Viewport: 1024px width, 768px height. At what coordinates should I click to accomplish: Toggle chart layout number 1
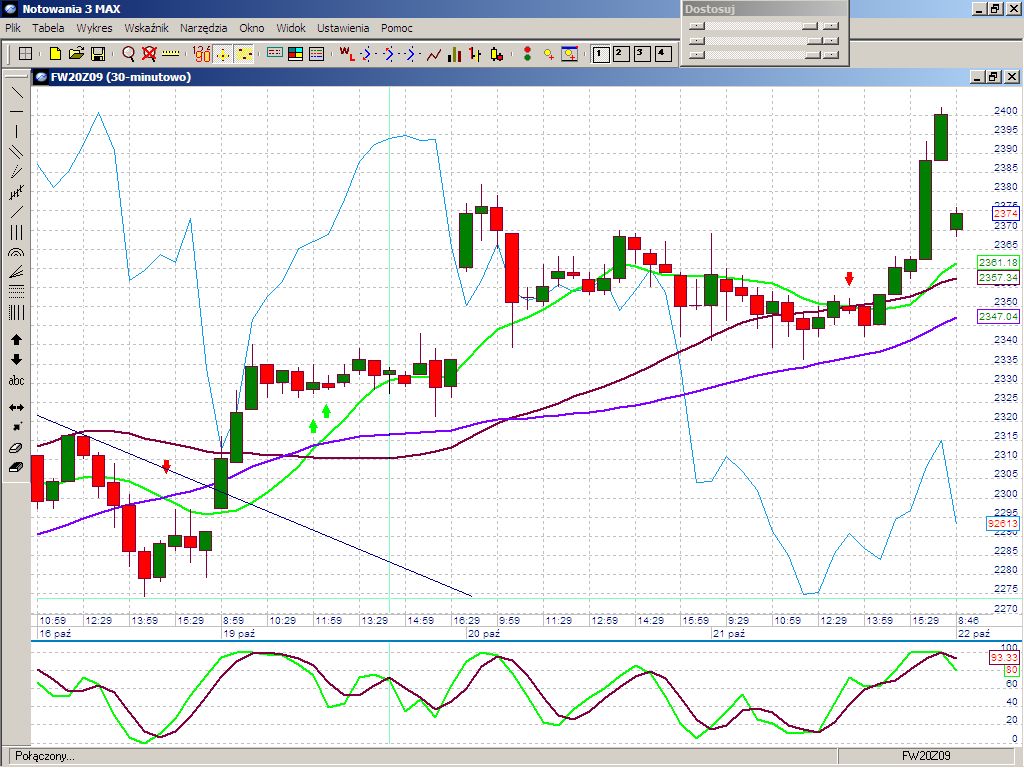pyautogui.click(x=600, y=54)
